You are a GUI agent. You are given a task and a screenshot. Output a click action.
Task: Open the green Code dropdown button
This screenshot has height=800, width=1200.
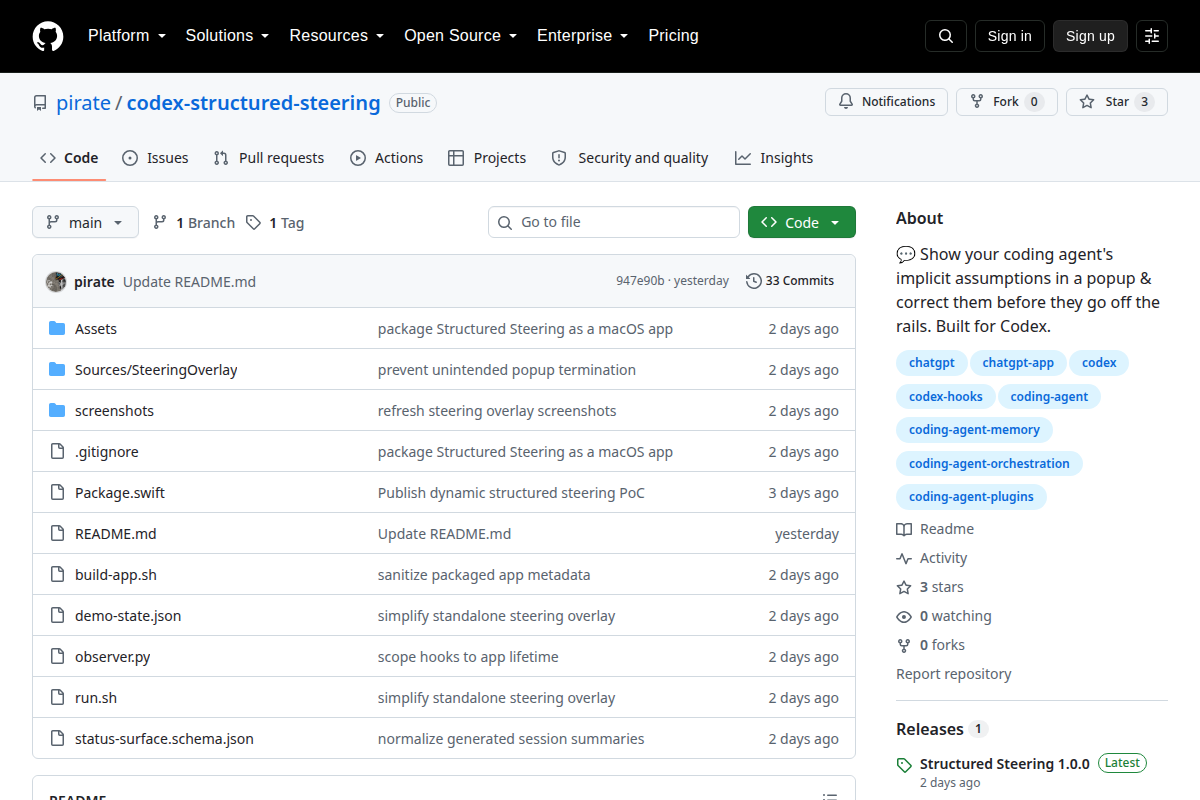pos(802,222)
